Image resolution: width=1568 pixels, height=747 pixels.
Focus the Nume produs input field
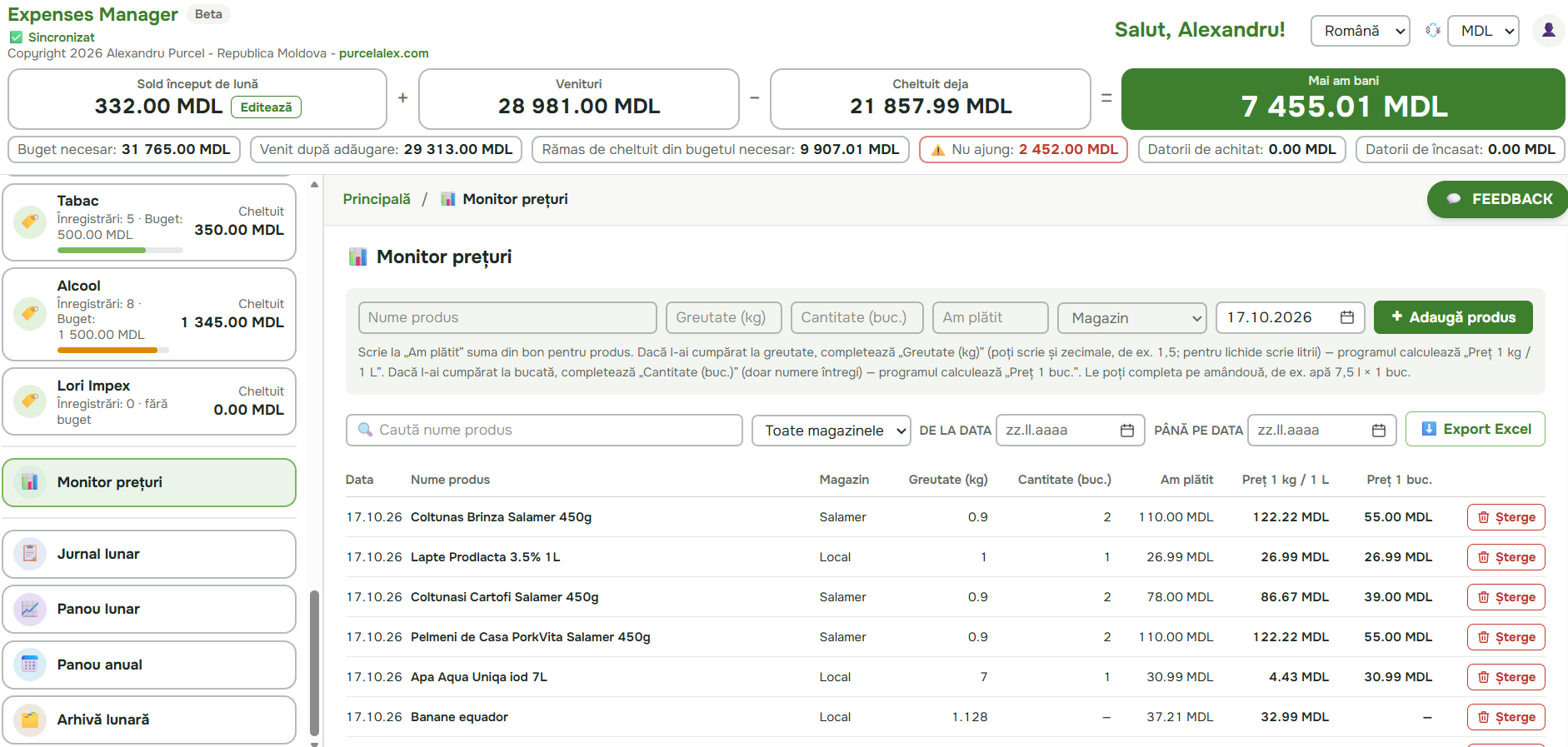coord(507,317)
